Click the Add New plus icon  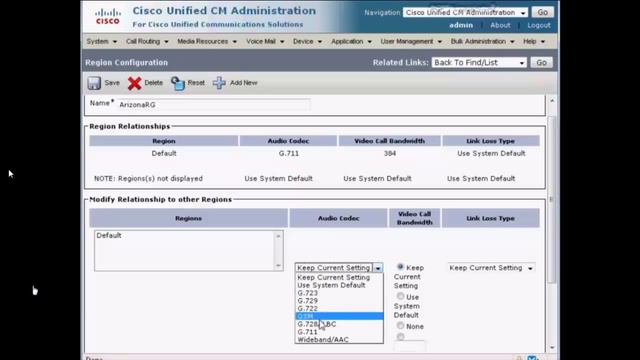tap(219, 83)
